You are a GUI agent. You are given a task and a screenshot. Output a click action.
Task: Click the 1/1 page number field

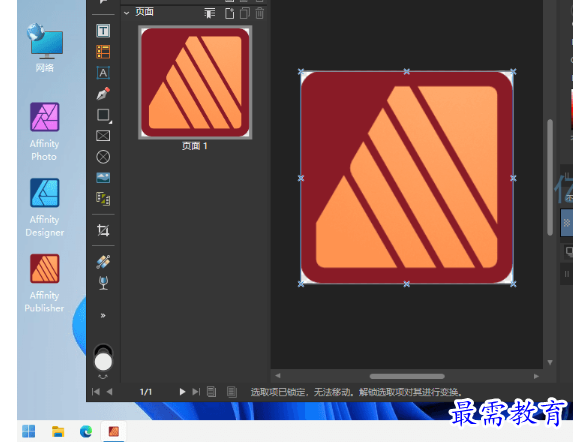146,392
